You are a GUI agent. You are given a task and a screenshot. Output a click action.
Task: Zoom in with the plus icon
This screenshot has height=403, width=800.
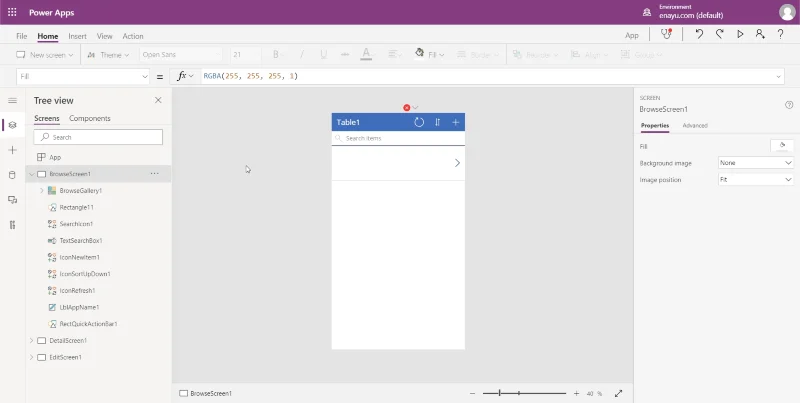pos(576,393)
